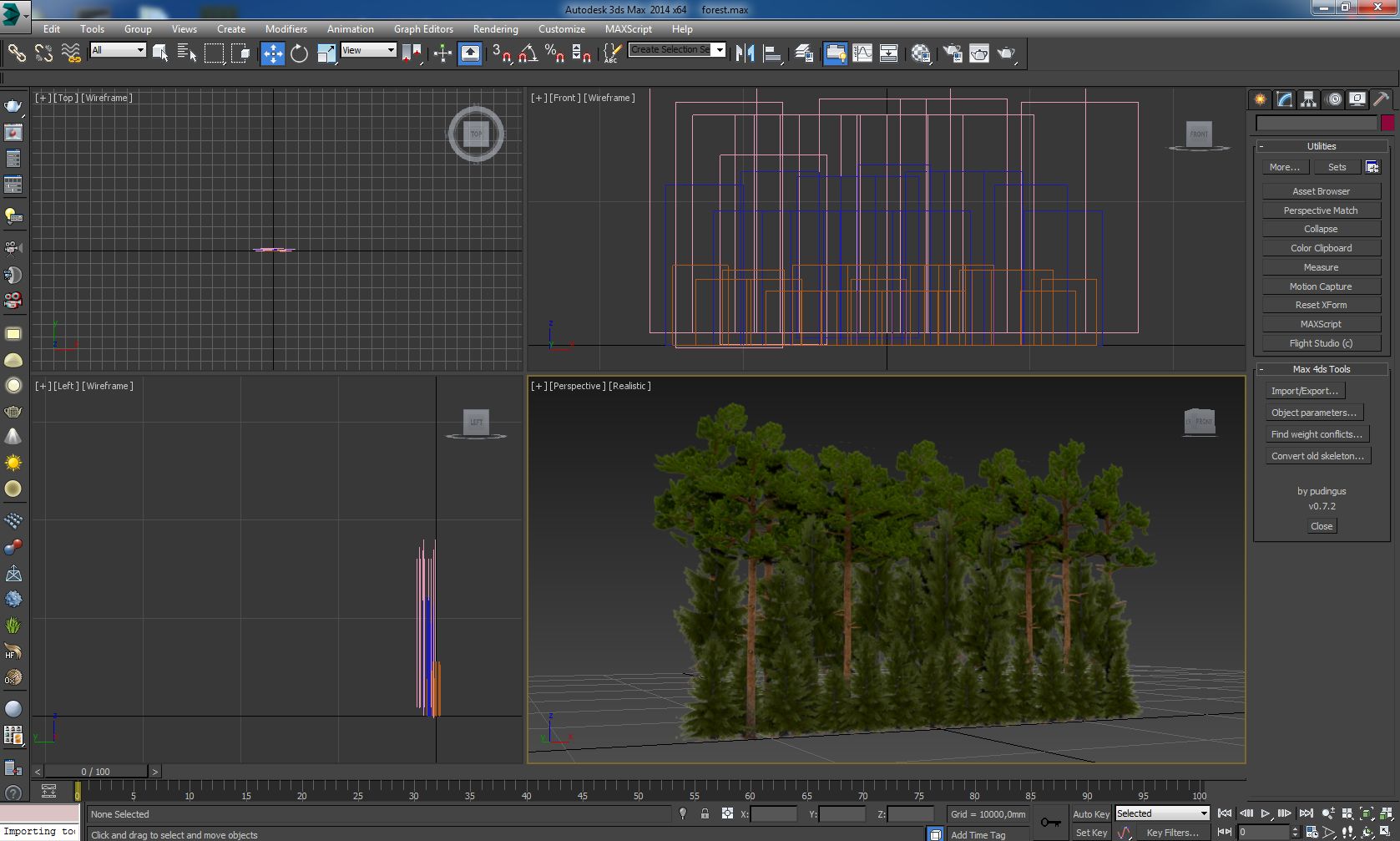1400x841 pixels.
Task: Click the Reset XForm utility button
Action: pos(1321,306)
